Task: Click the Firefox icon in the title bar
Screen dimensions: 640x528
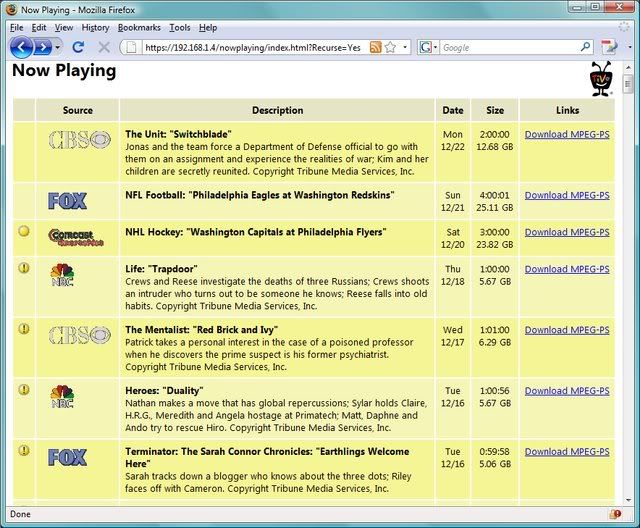Action: pos(12,9)
